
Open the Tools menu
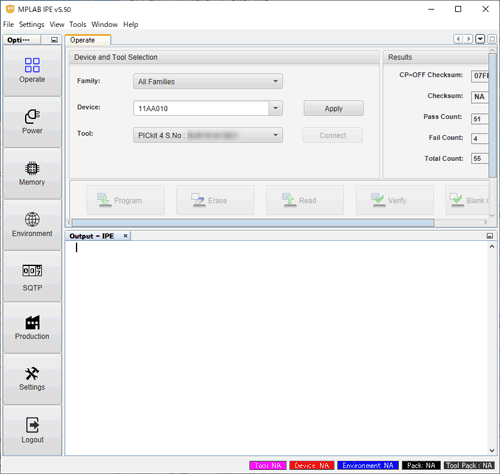[x=78, y=24]
